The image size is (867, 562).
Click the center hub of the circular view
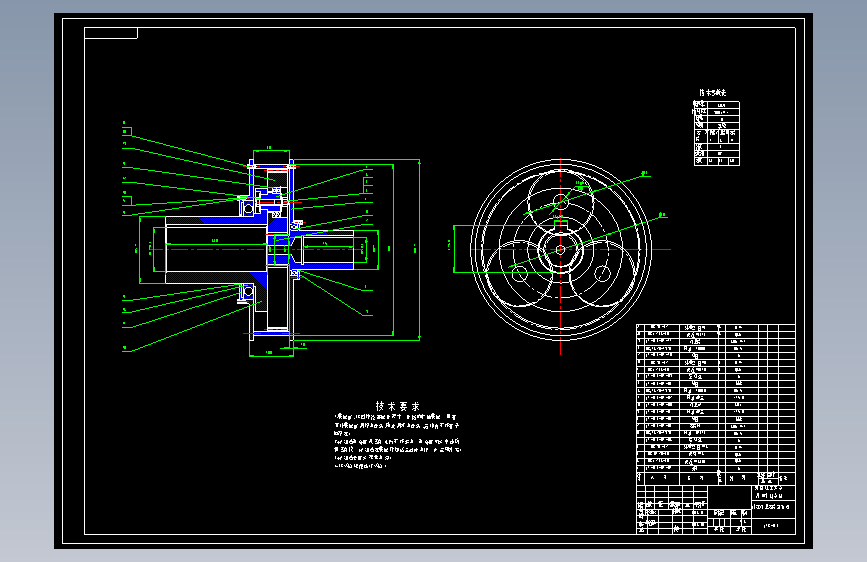click(560, 250)
